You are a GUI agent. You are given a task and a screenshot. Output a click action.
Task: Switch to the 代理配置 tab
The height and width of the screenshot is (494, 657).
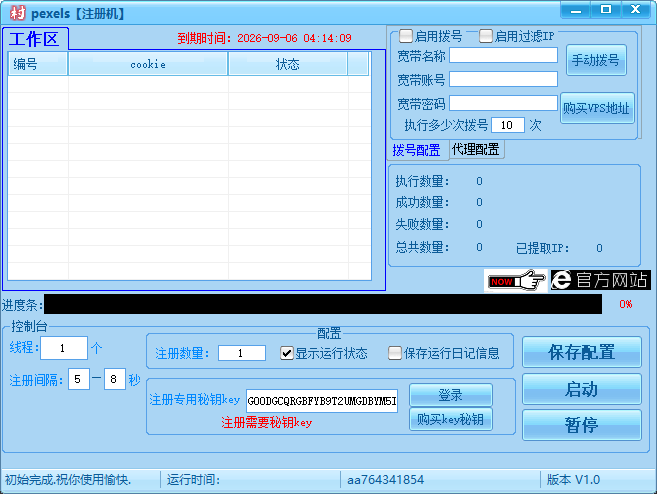[476, 150]
